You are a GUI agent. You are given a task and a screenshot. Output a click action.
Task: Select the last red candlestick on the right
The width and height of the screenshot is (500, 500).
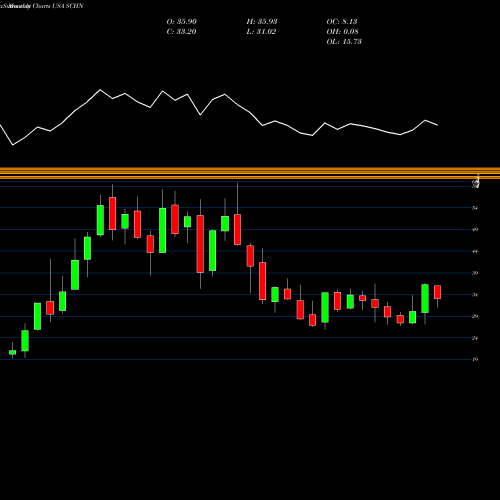(437, 292)
